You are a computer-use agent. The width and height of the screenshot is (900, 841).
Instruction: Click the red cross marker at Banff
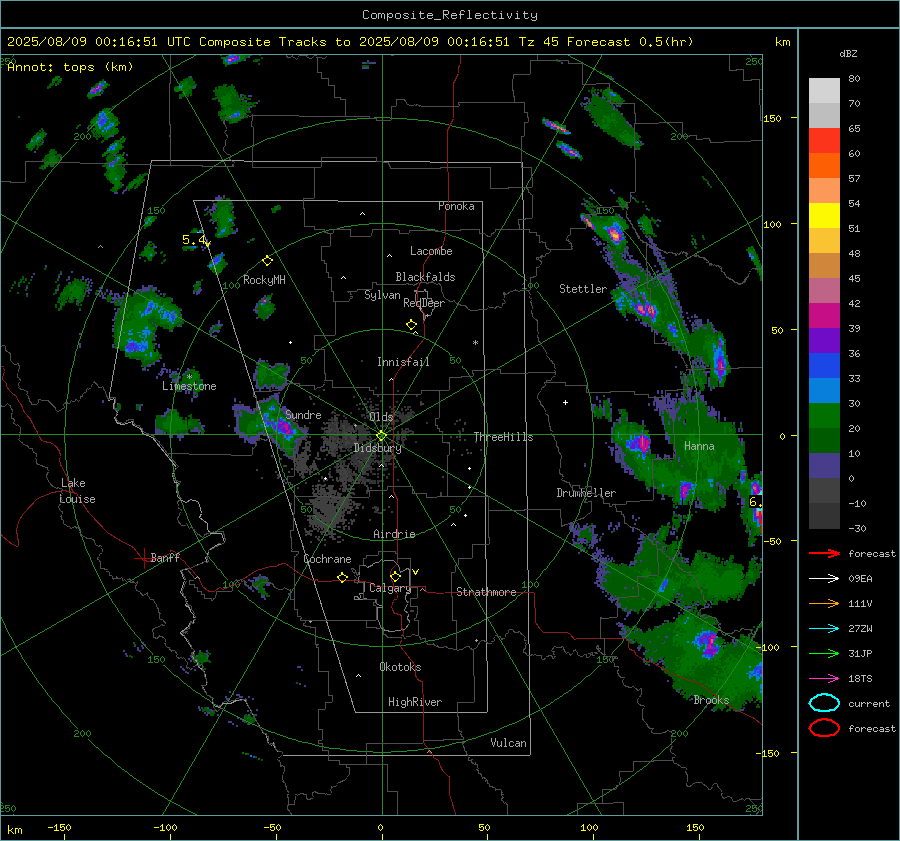(x=143, y=558)
